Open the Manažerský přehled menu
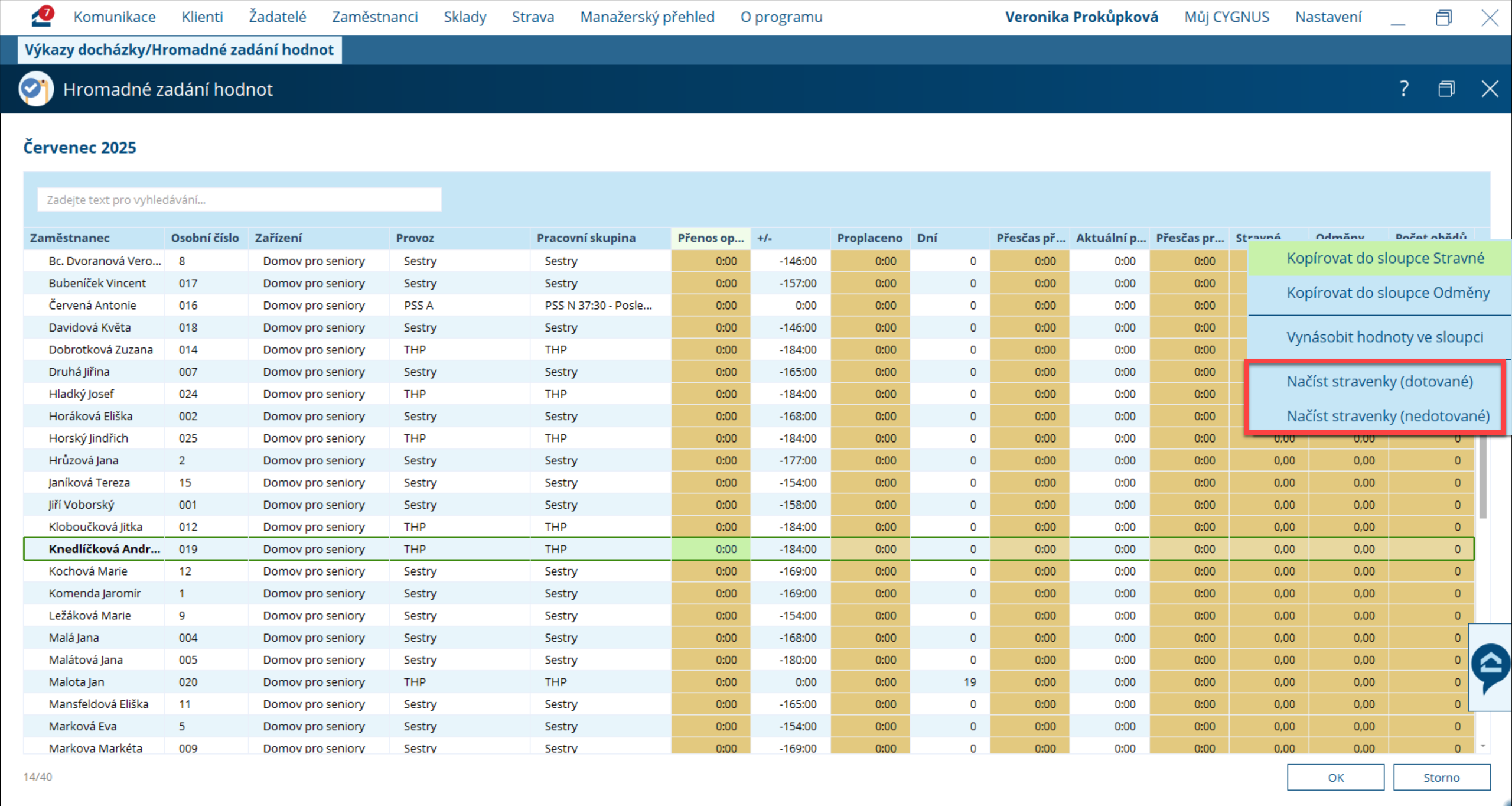 pos(647,17)
